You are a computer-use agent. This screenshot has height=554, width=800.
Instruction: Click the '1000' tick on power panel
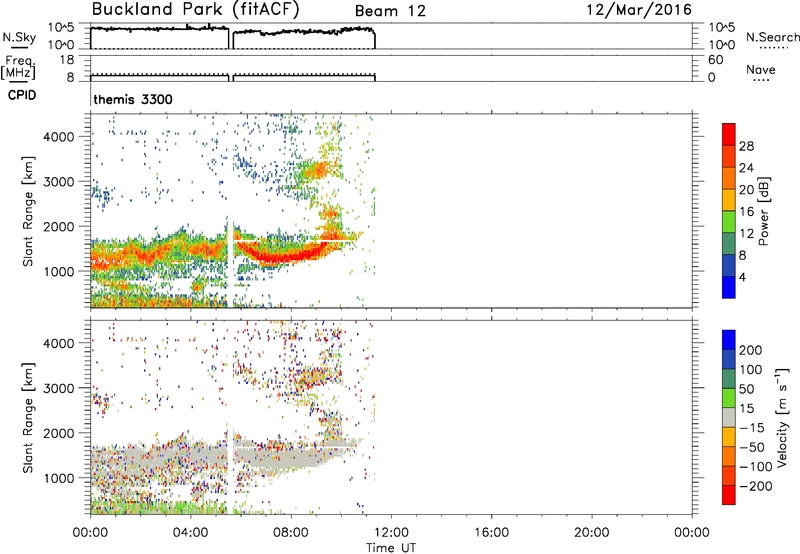click(x=58, y=271)
